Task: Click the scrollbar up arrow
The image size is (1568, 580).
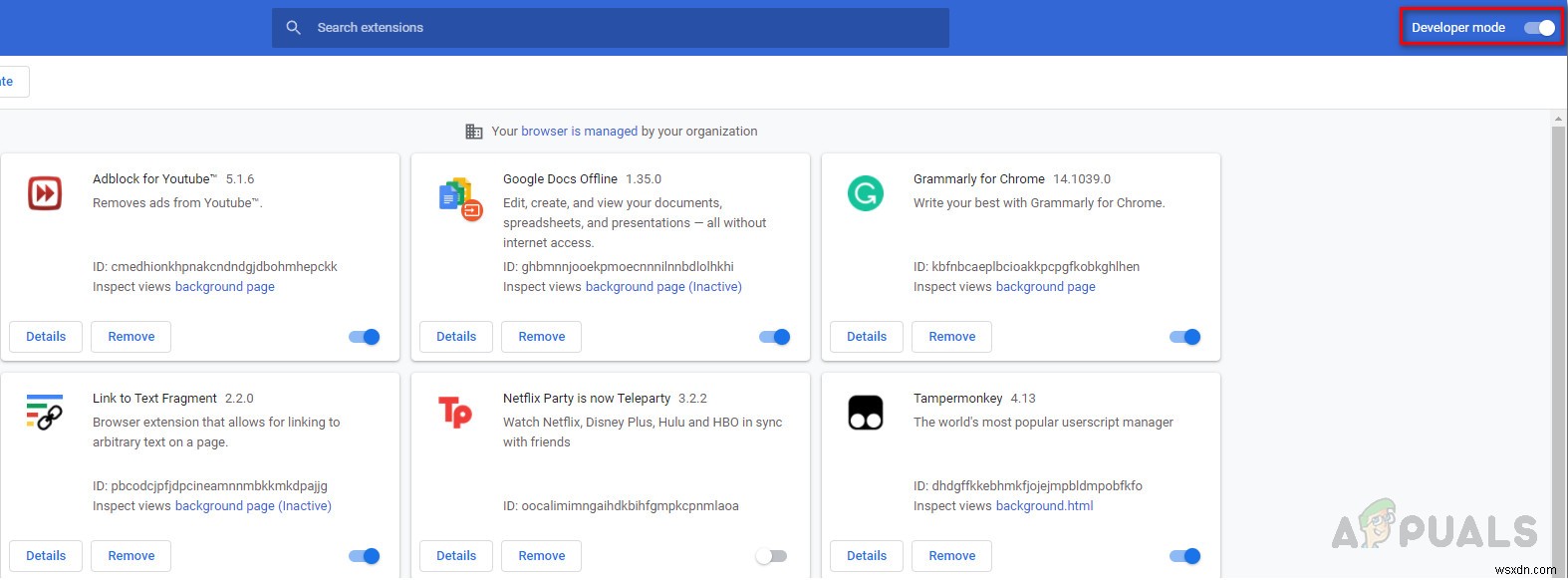Action: 1559,120
